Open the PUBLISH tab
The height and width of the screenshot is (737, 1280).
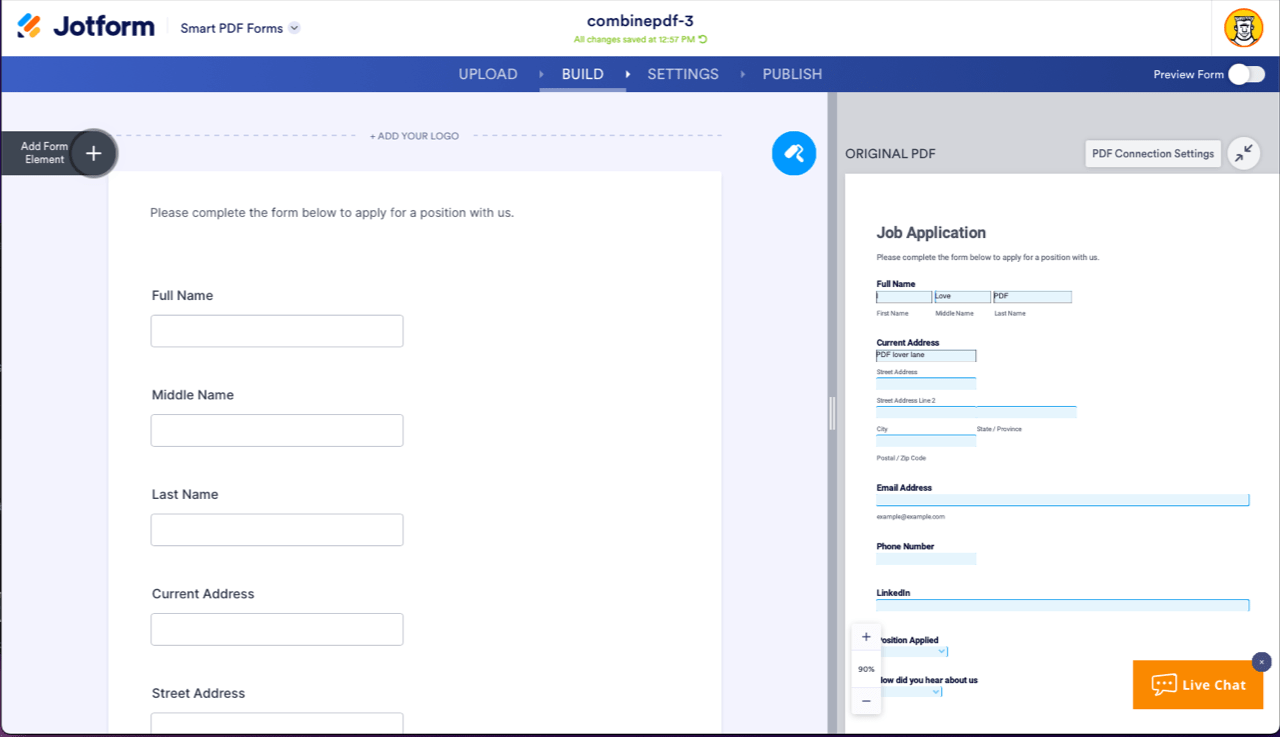[x=792, y=74]
